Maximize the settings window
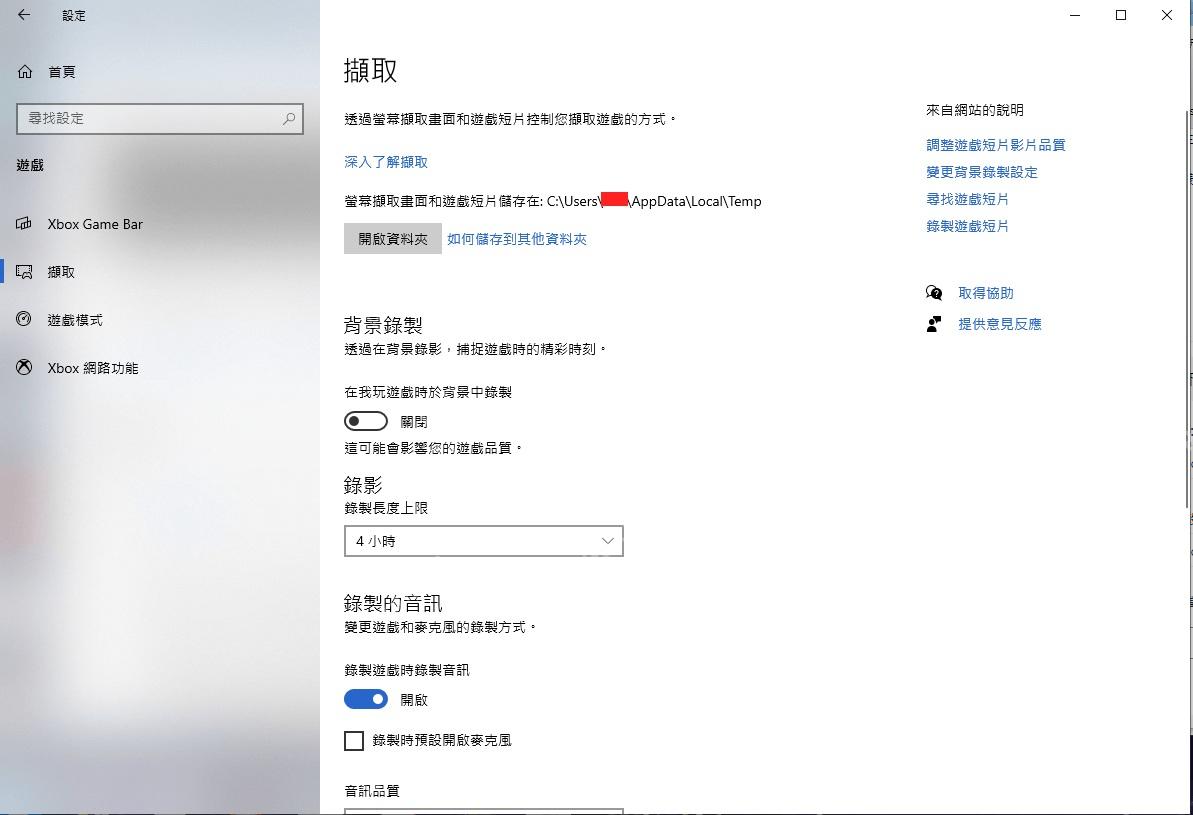 coord(1121,15)
